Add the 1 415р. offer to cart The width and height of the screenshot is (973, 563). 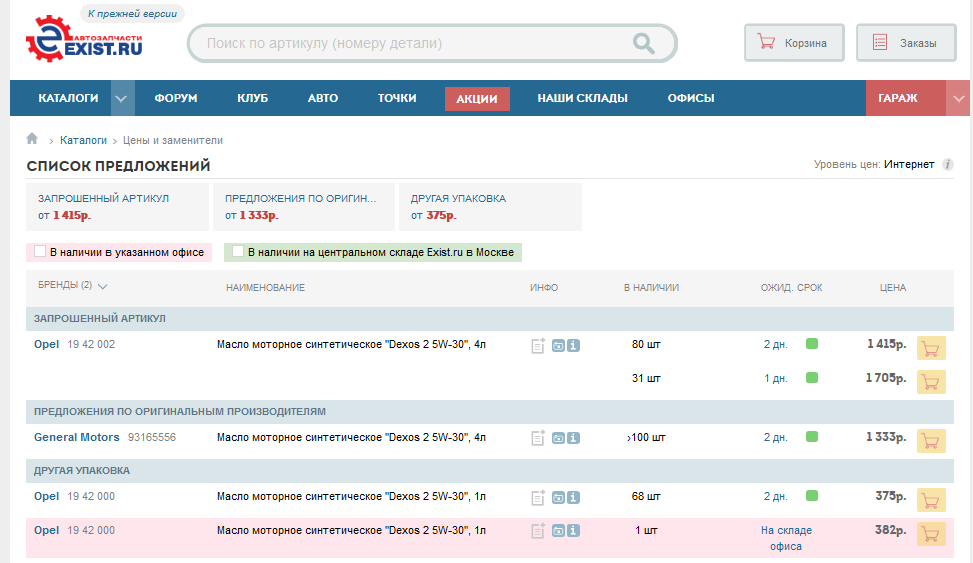(x=931, y=348)
